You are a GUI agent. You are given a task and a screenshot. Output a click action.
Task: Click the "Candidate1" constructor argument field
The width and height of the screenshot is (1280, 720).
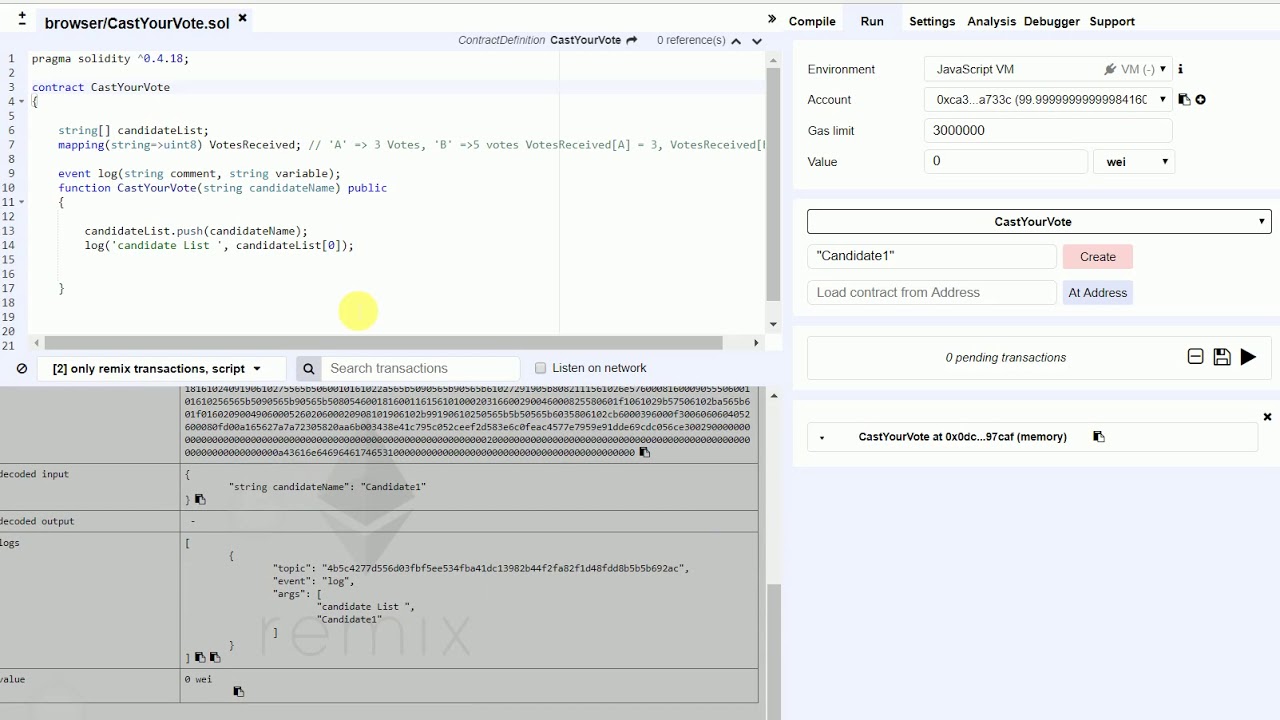pyautogui.click(x=932, y=256)
